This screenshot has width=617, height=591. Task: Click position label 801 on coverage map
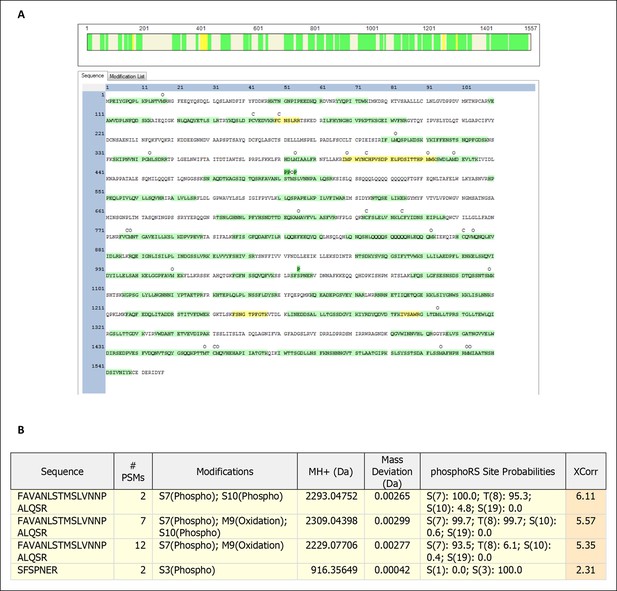click(x=315, y=28)
